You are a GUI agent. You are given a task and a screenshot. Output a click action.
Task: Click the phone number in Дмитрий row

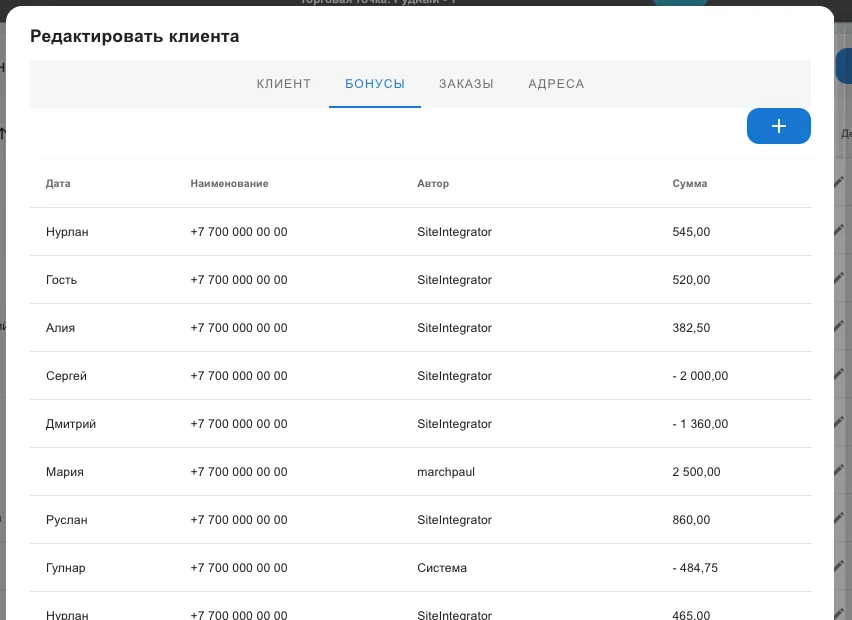click(239, 424)
